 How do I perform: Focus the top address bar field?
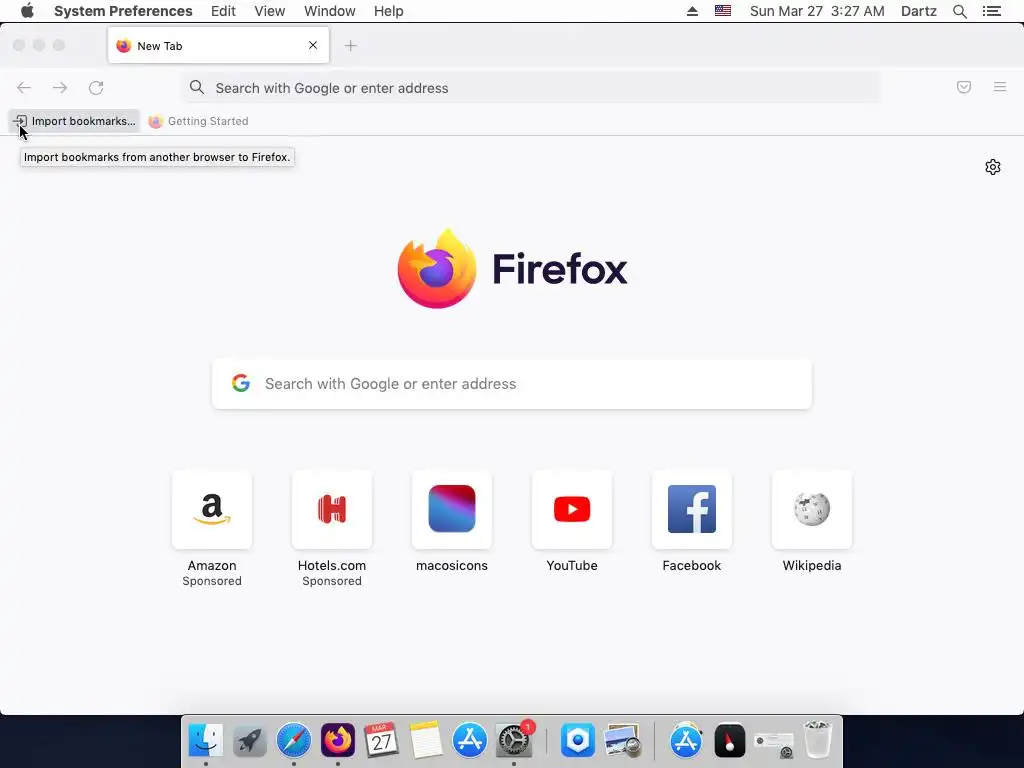(531, 88)
